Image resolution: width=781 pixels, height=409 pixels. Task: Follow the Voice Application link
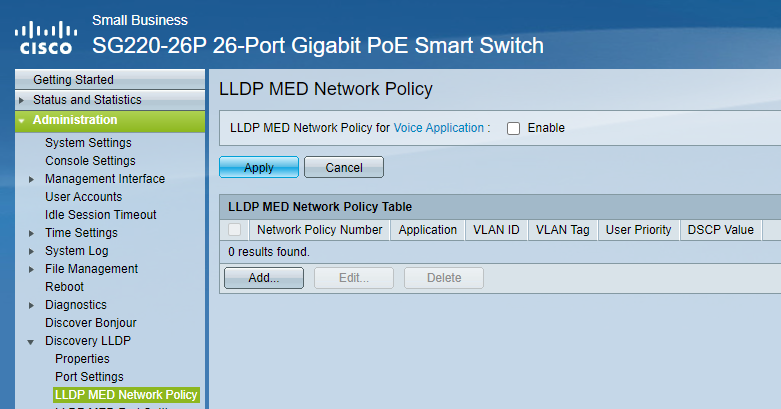coord(438,128)
